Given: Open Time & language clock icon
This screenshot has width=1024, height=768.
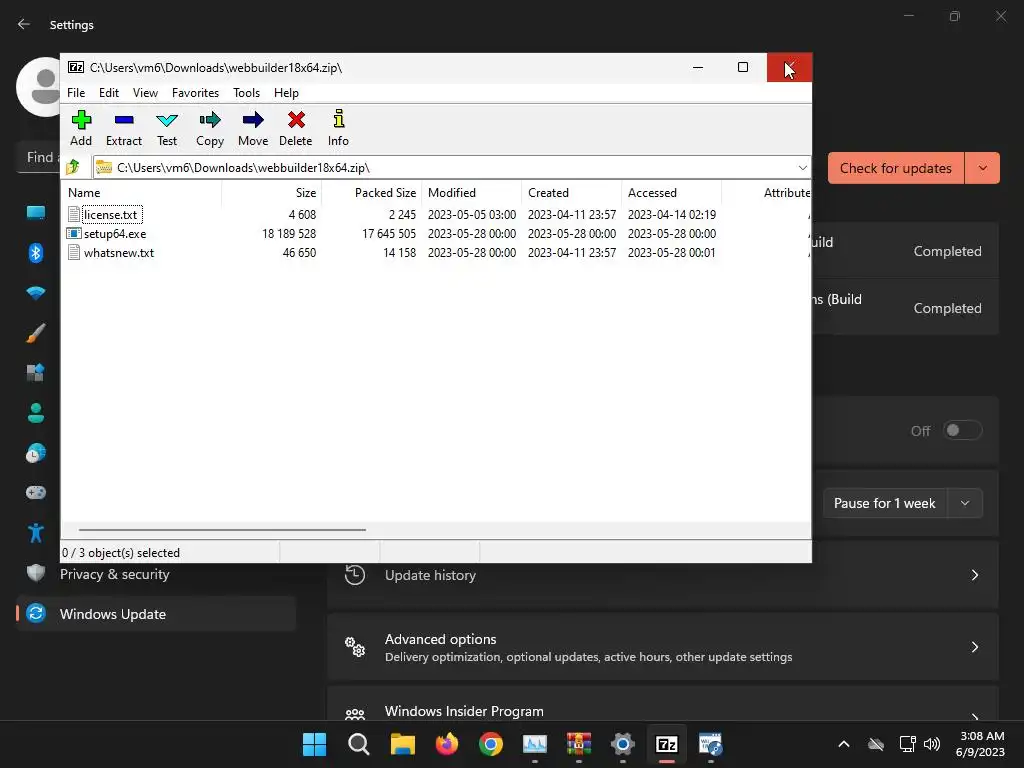Looking at the screenshot, I should [36, 453].
